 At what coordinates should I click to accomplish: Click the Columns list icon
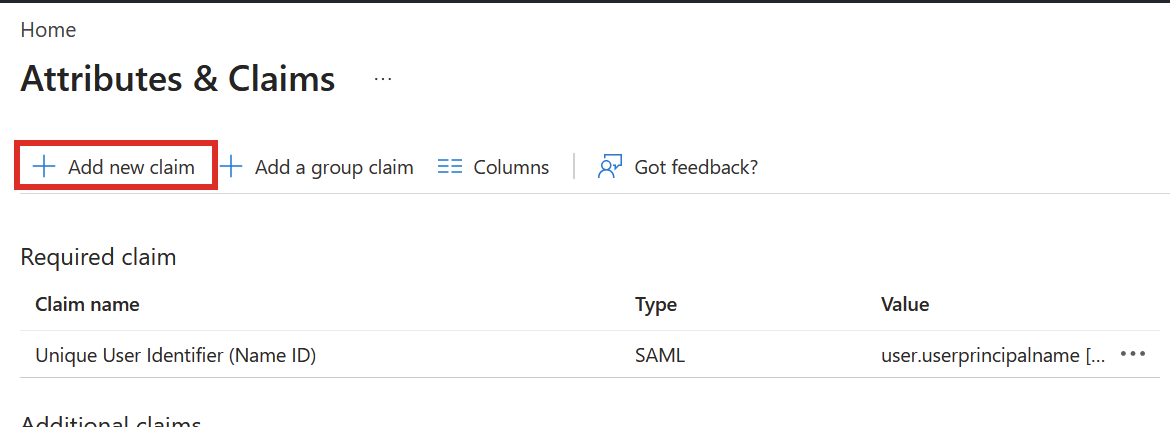[x=450, y=167]
